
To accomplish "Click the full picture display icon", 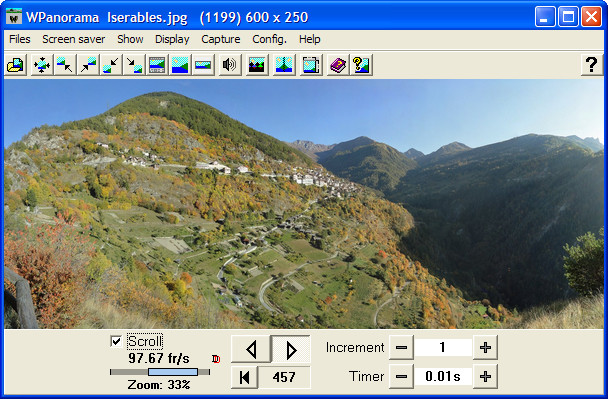I will coord(180,64).
